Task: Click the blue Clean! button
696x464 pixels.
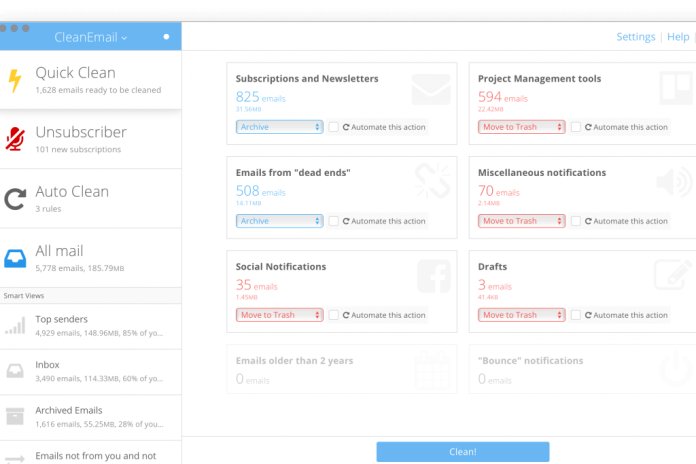Action: 463,452
